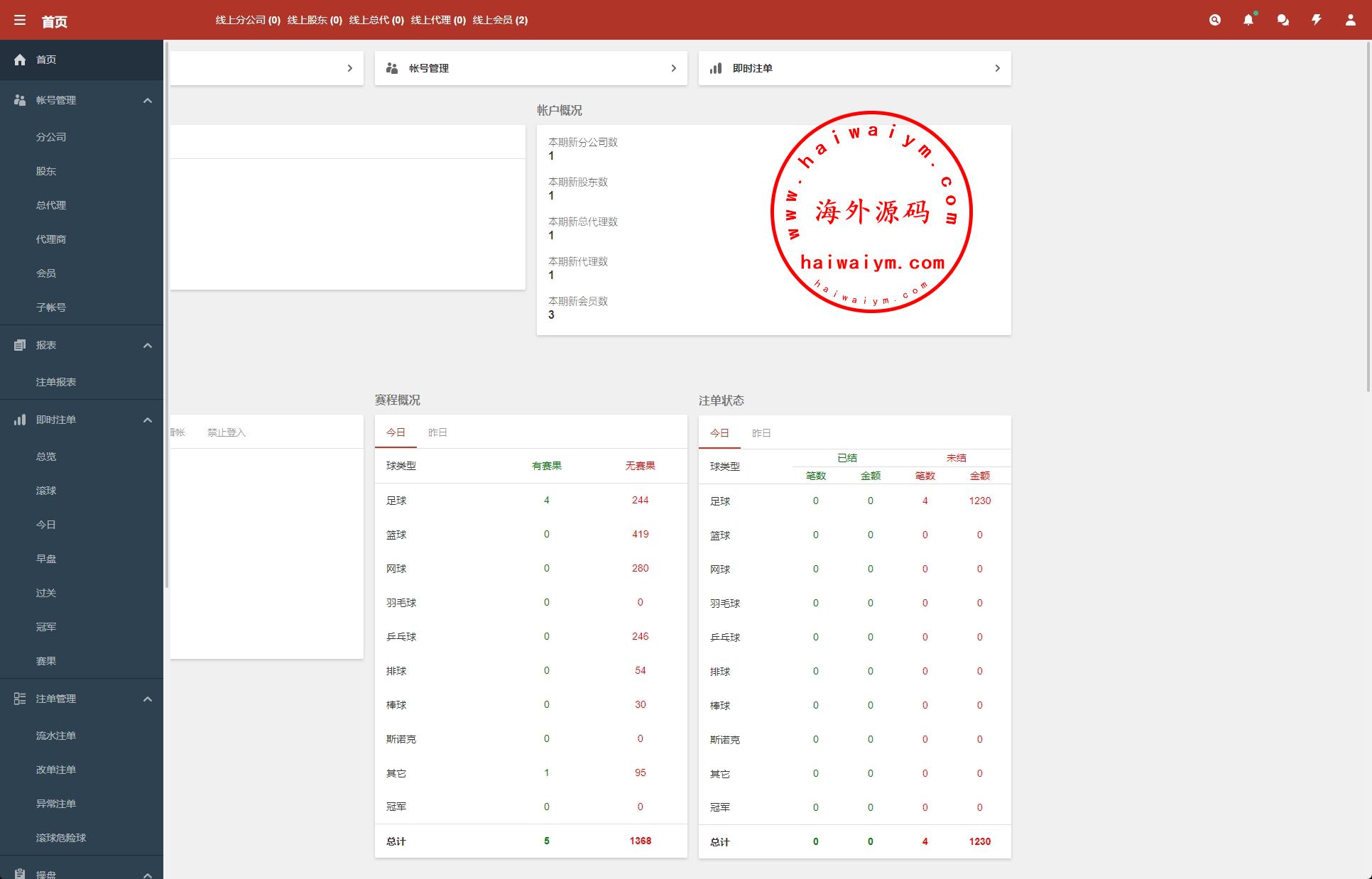Collapse the 报表 sidebar section
This screenshot has height=879, width=1372.
coord(148,346)
